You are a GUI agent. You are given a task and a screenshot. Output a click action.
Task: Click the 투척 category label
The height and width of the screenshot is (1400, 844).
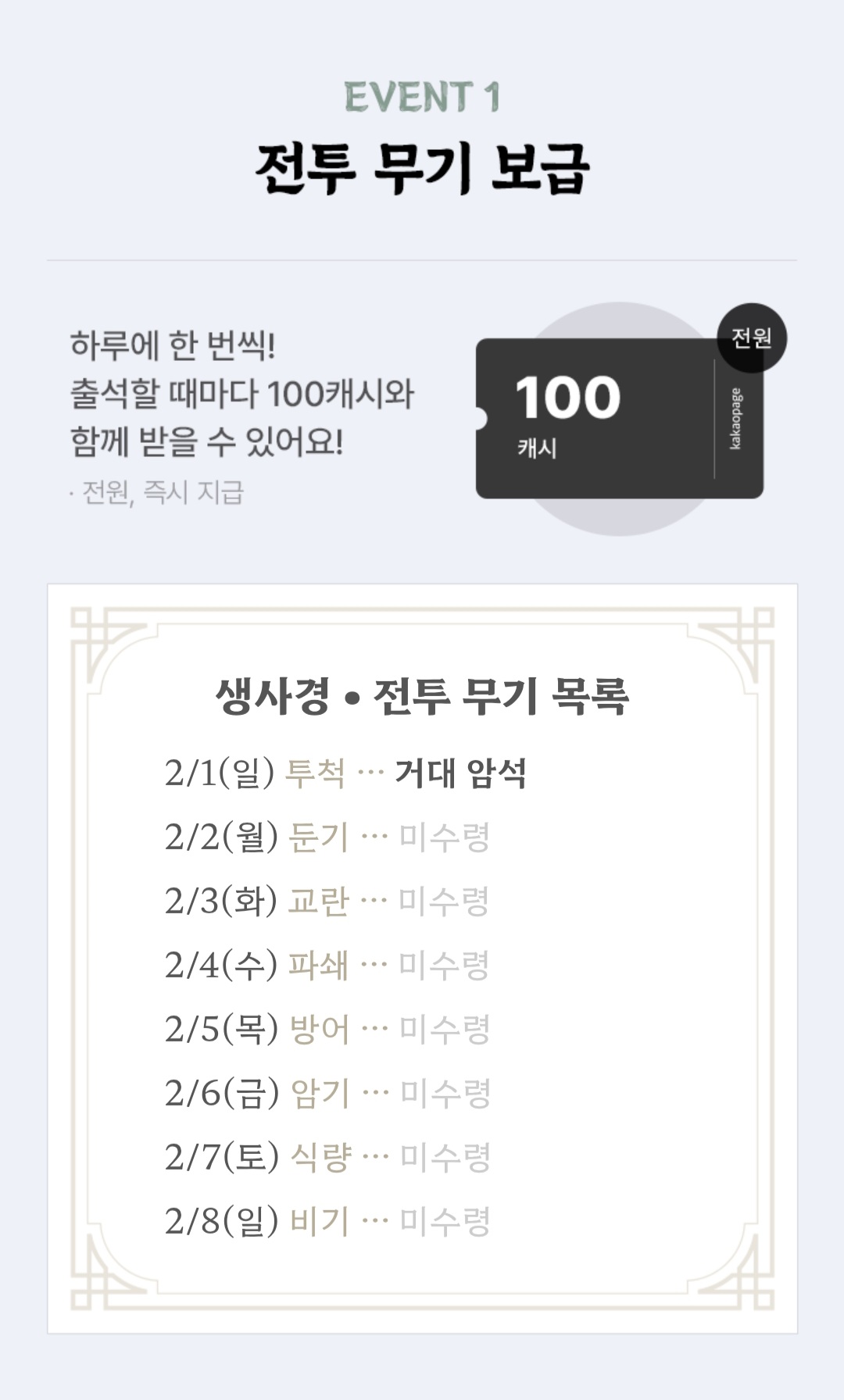[315, 773]
